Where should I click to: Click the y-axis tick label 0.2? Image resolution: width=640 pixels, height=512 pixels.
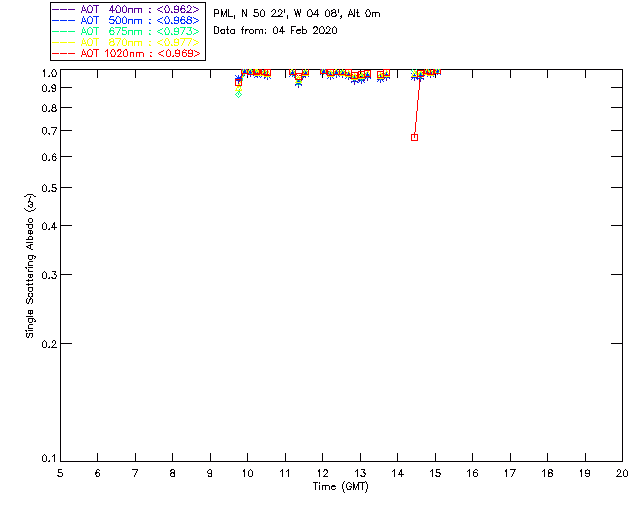pyautogui.click(x=49, y=344)
